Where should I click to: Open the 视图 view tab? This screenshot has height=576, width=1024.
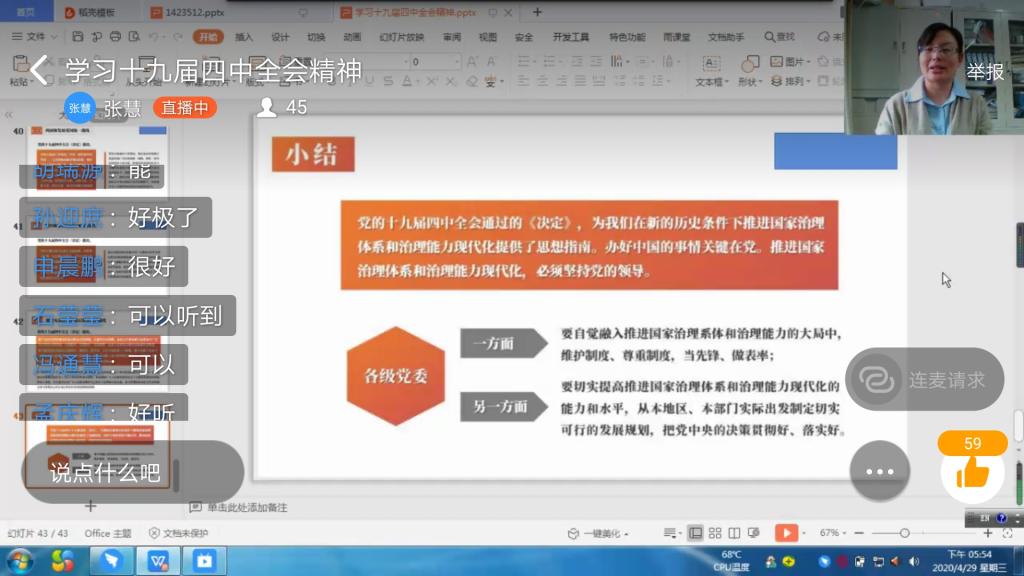point(488,37)
